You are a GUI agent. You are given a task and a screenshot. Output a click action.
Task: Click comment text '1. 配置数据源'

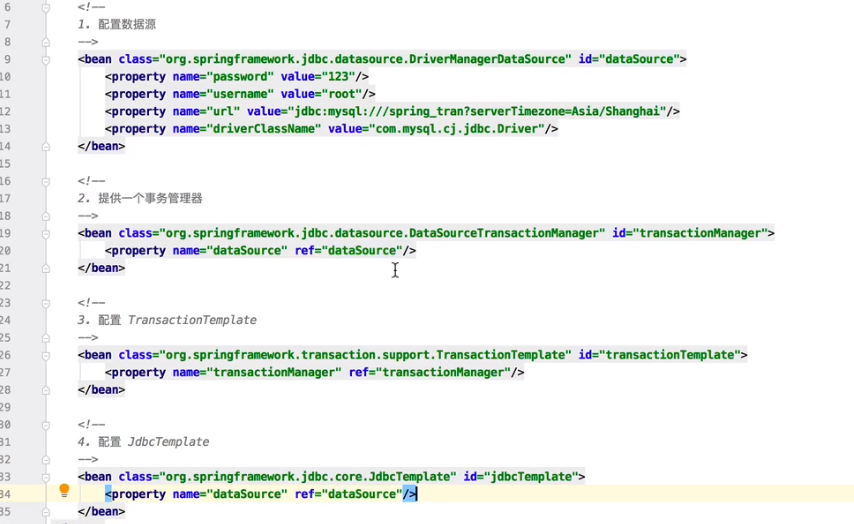click(x=117, y=25)
